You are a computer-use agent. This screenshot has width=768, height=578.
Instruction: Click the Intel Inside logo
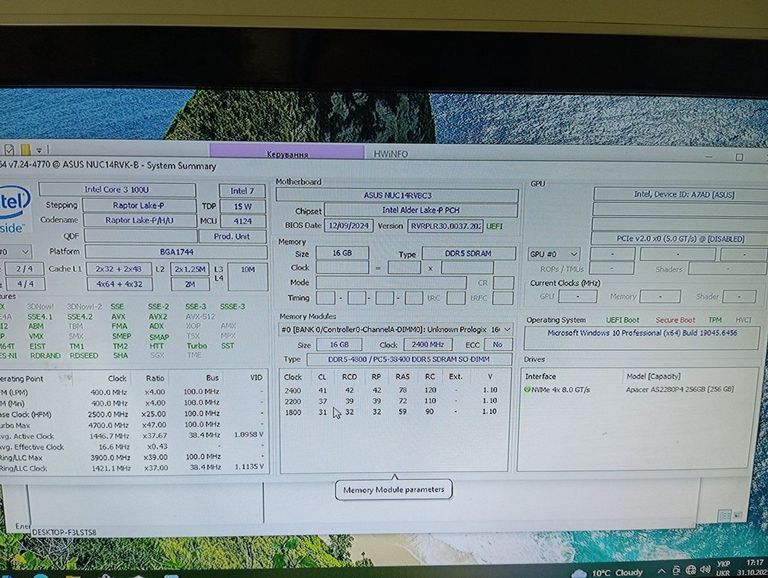point(12,213)
